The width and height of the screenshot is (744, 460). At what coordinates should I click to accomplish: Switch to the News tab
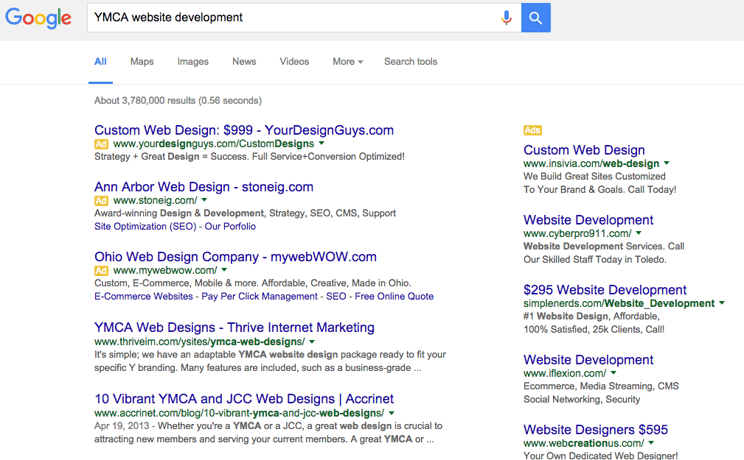point(244,62)
